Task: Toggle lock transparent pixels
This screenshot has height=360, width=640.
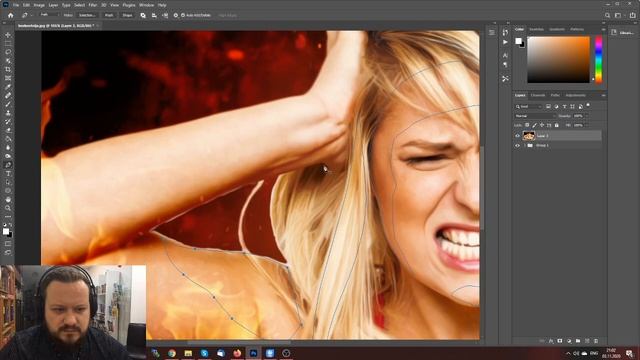Action: click(x=527, y=125)
